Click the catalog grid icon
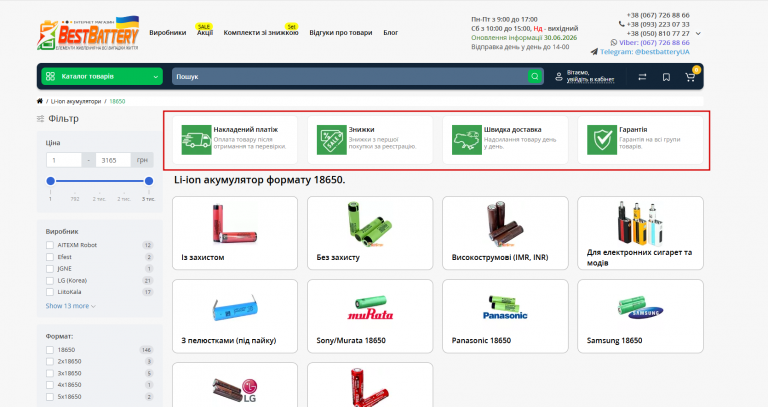Viewport: 768px width, 407px height. pos(50,76)
